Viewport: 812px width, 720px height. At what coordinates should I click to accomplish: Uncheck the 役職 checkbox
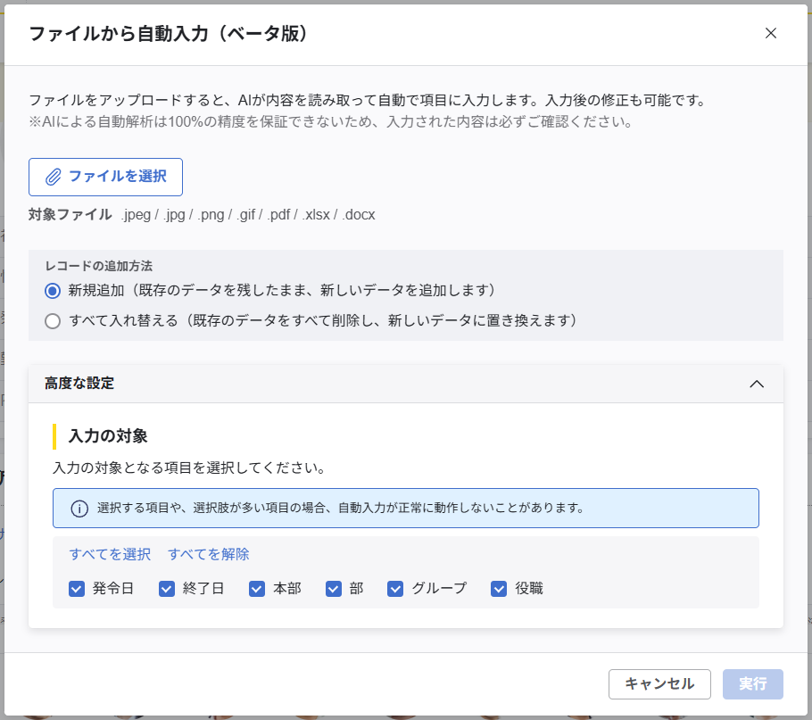click(x=499, y=589)
